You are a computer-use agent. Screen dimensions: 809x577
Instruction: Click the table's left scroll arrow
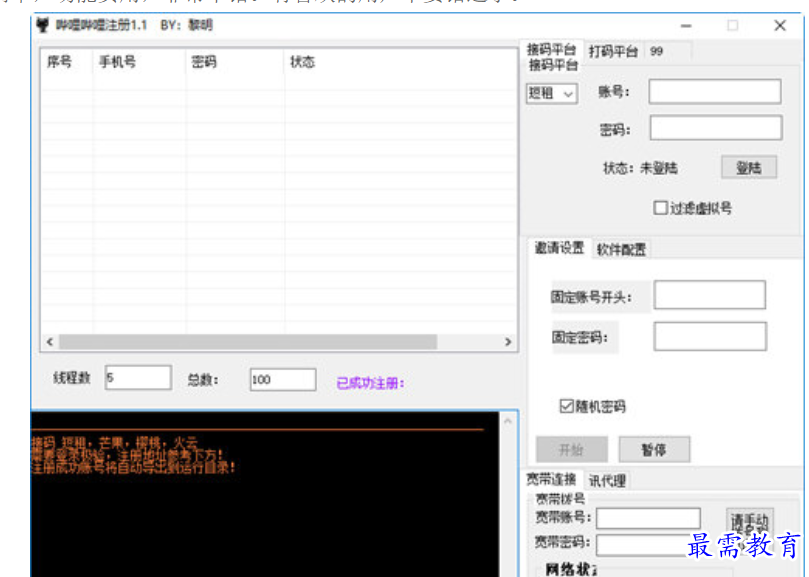(50, 342)
